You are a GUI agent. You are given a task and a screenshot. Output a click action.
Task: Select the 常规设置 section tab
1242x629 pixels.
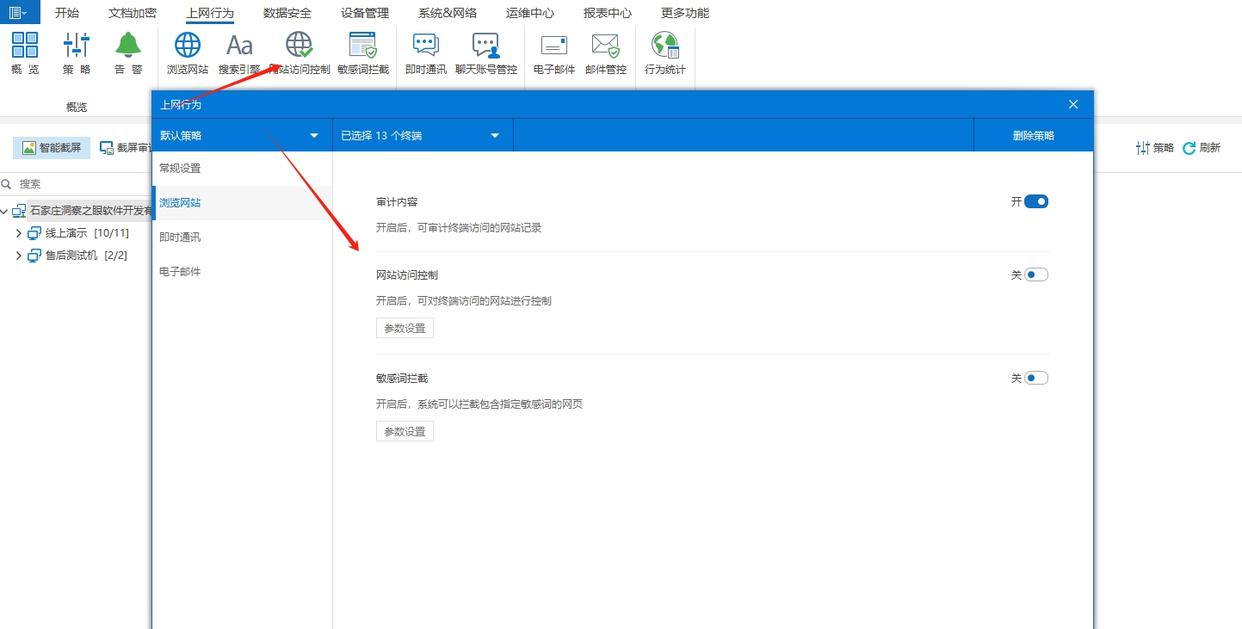coord(180,167)
